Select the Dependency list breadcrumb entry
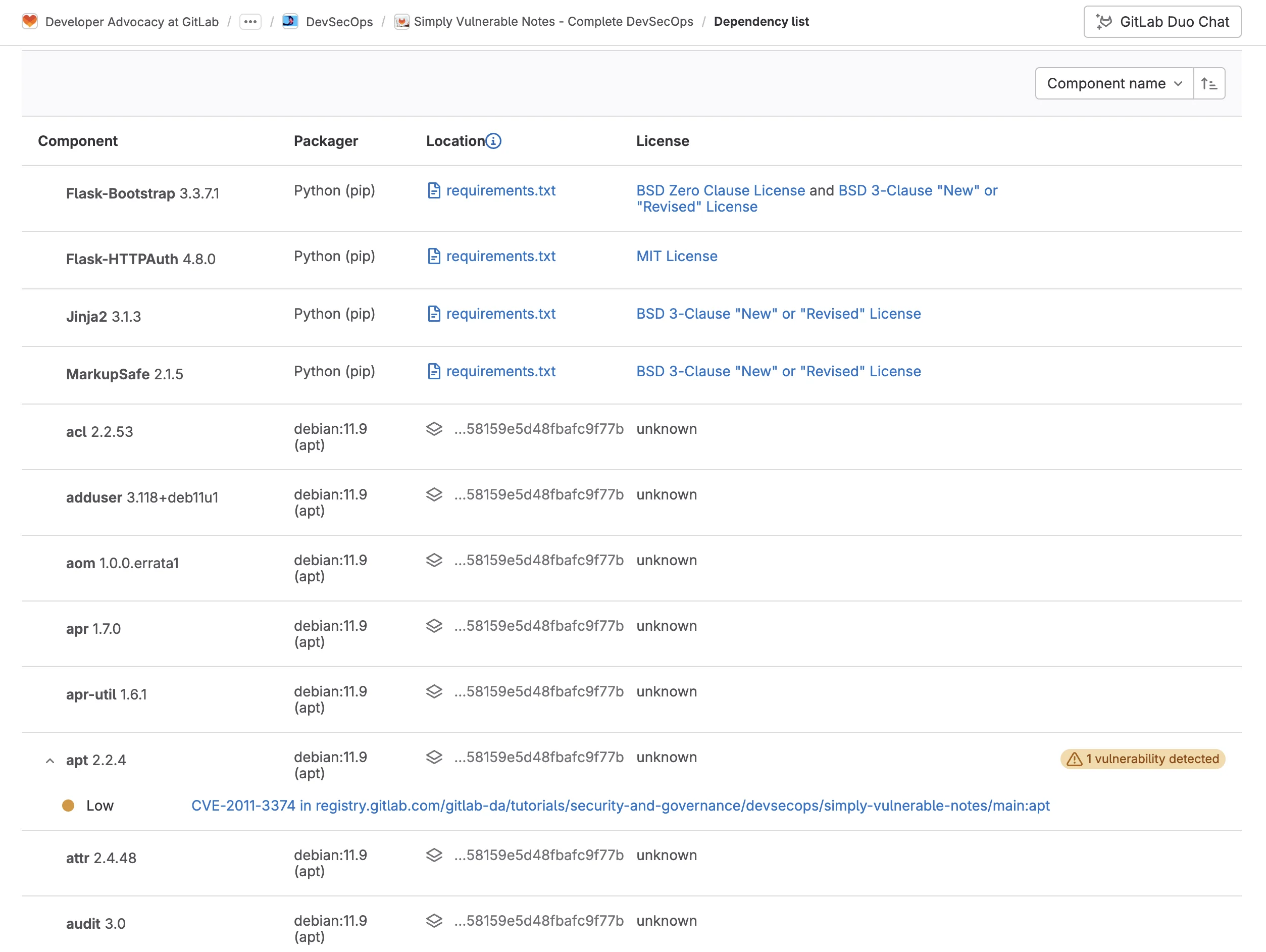Screen dimensions: 1266x952 pos(762,22)
